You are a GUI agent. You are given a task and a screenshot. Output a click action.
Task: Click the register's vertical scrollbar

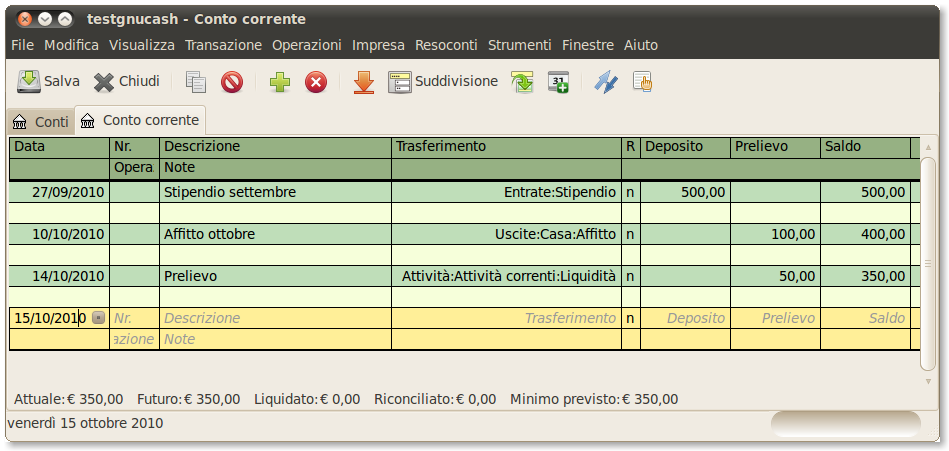point(928,260)
